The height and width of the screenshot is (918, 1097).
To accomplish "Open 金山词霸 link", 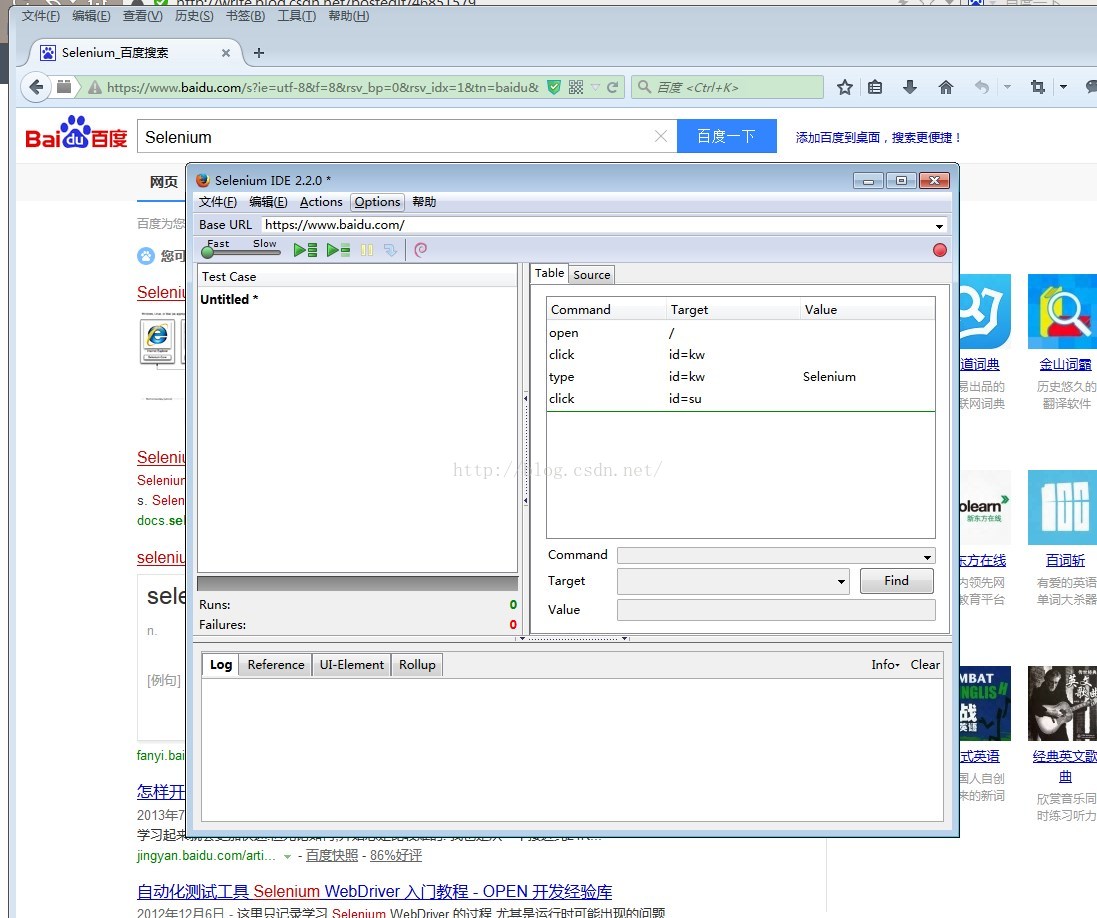I will (x=1065, y=364).
